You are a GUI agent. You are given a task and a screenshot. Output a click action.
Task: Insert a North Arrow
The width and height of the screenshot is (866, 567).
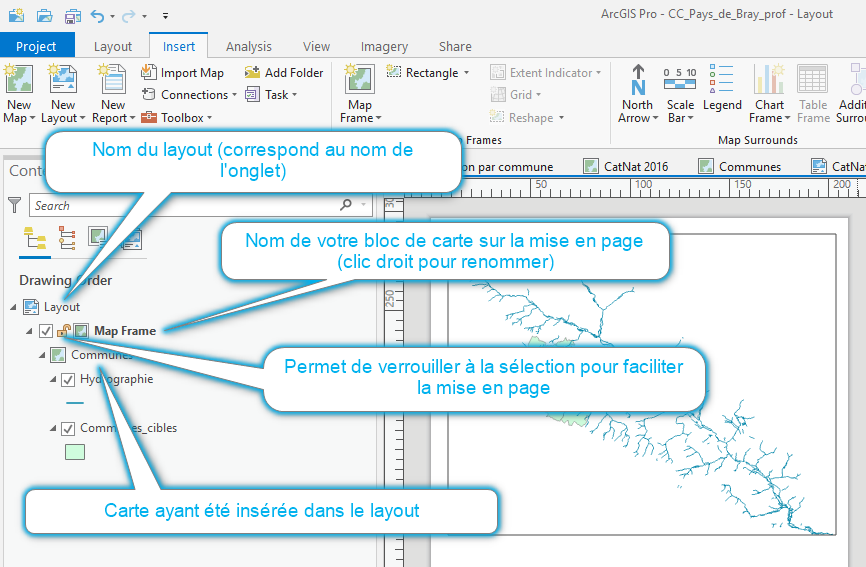(x=637, y=93)
